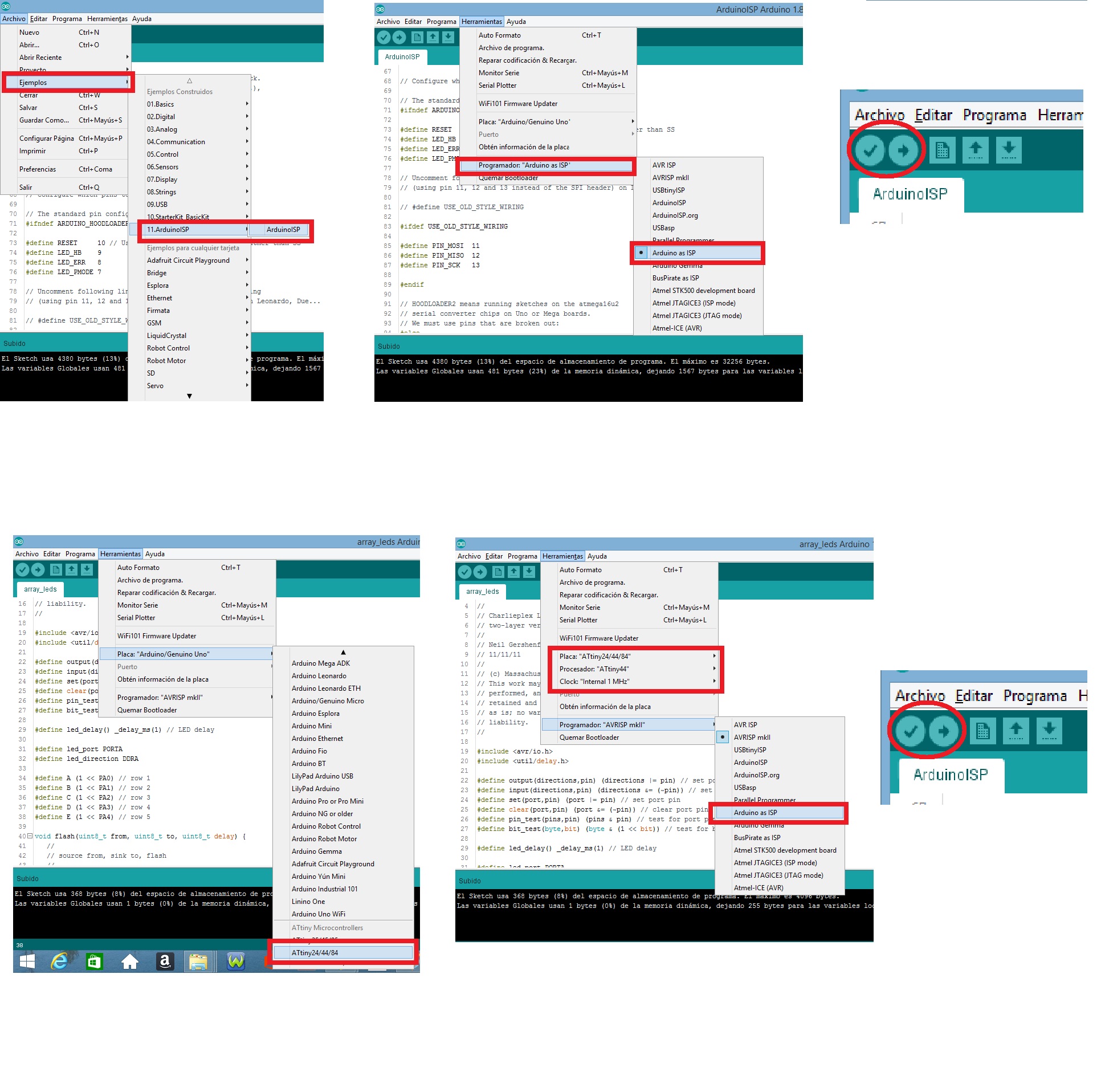The image size is (1101, 1092).
Task: Select the checked 'AVRISP mkII' radio in array_leds window
Action: tap(723, 737)
